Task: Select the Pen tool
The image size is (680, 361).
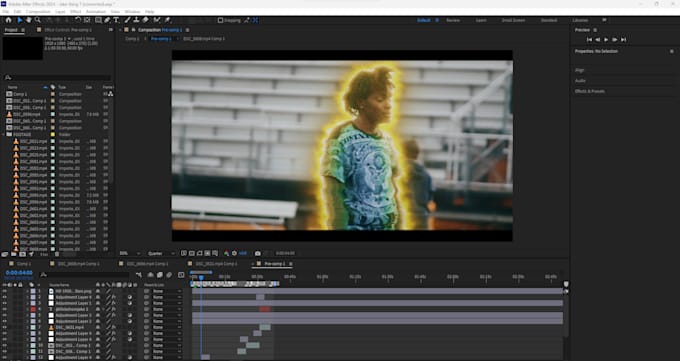Action: [107, 20]
